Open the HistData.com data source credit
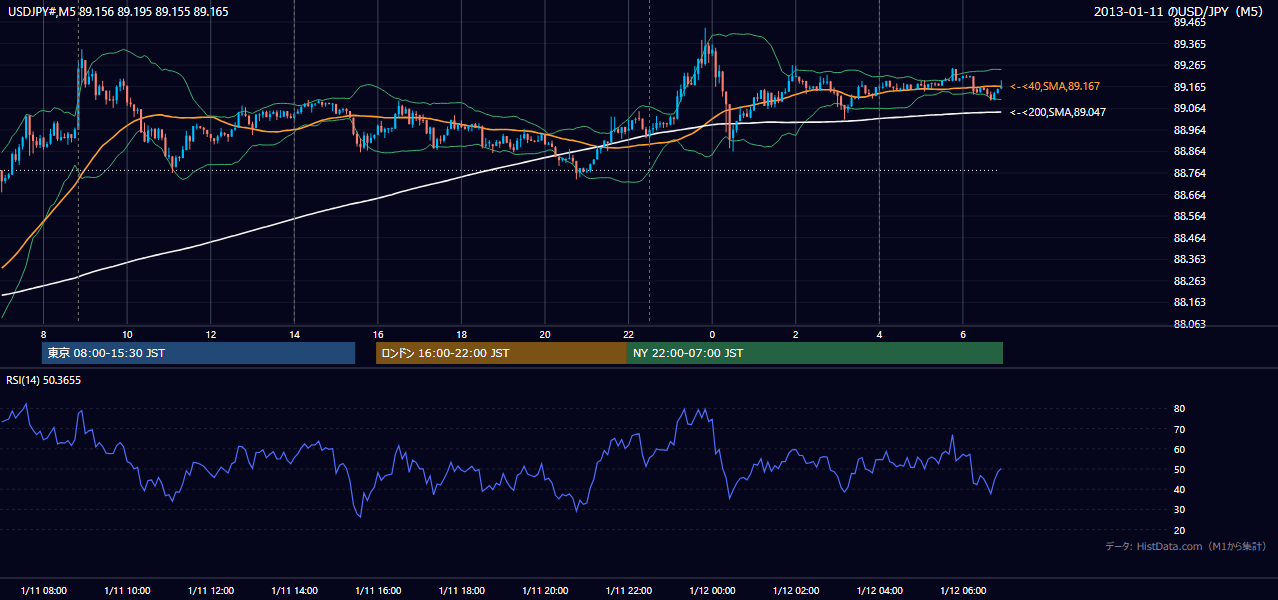The width and height of the screenshot is (1278, 600). 1186,546
